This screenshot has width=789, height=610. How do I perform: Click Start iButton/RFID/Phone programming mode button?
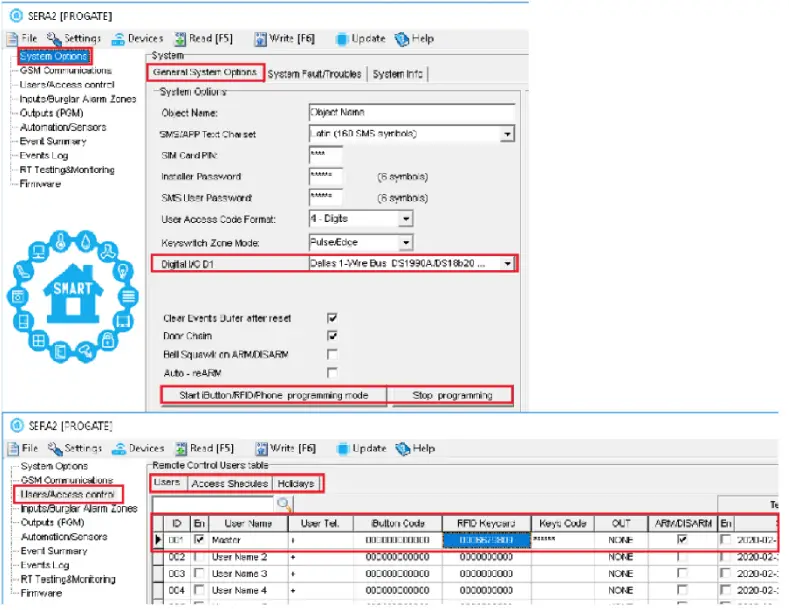coord(274,395)
